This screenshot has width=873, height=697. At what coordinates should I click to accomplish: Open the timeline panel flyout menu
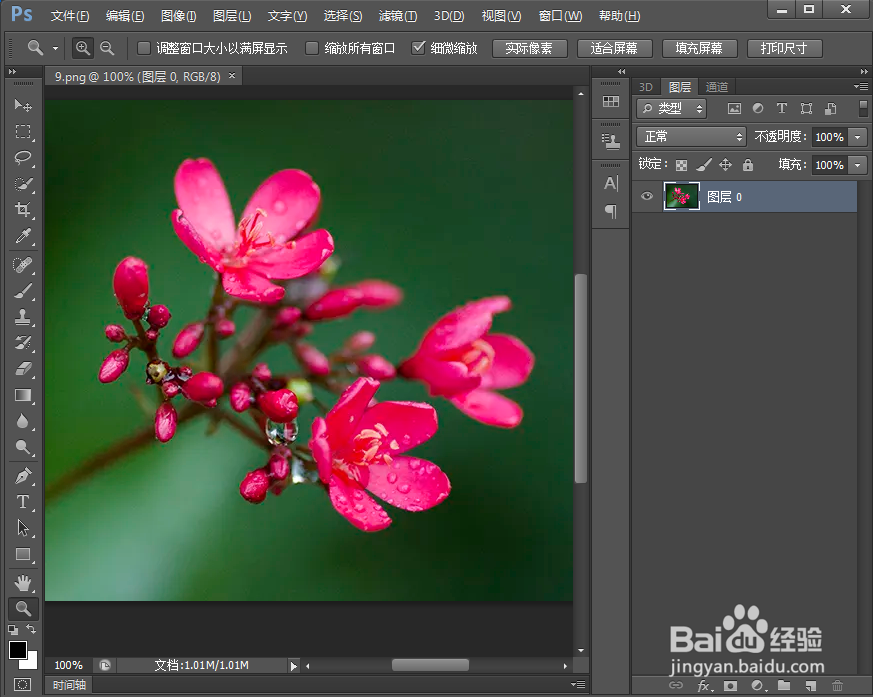click(x=578, y=684)
